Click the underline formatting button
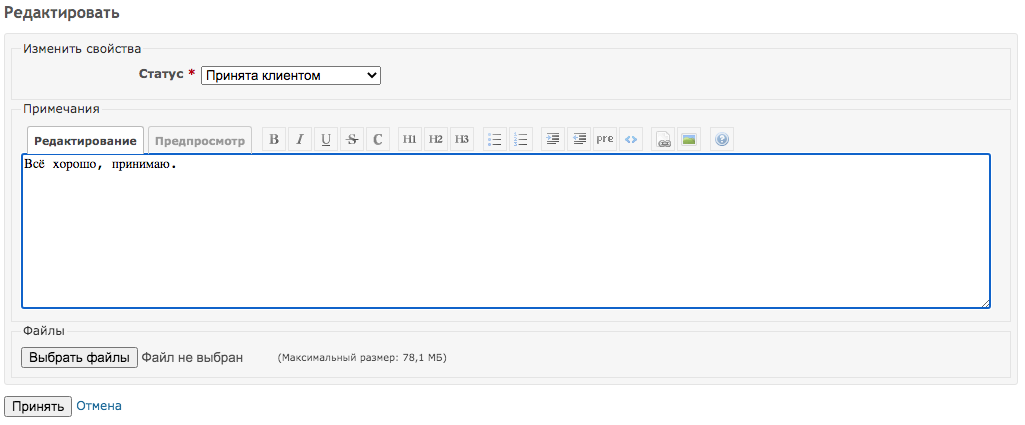The width and height of the screenshot is (1025, 425). pos(326,140)
